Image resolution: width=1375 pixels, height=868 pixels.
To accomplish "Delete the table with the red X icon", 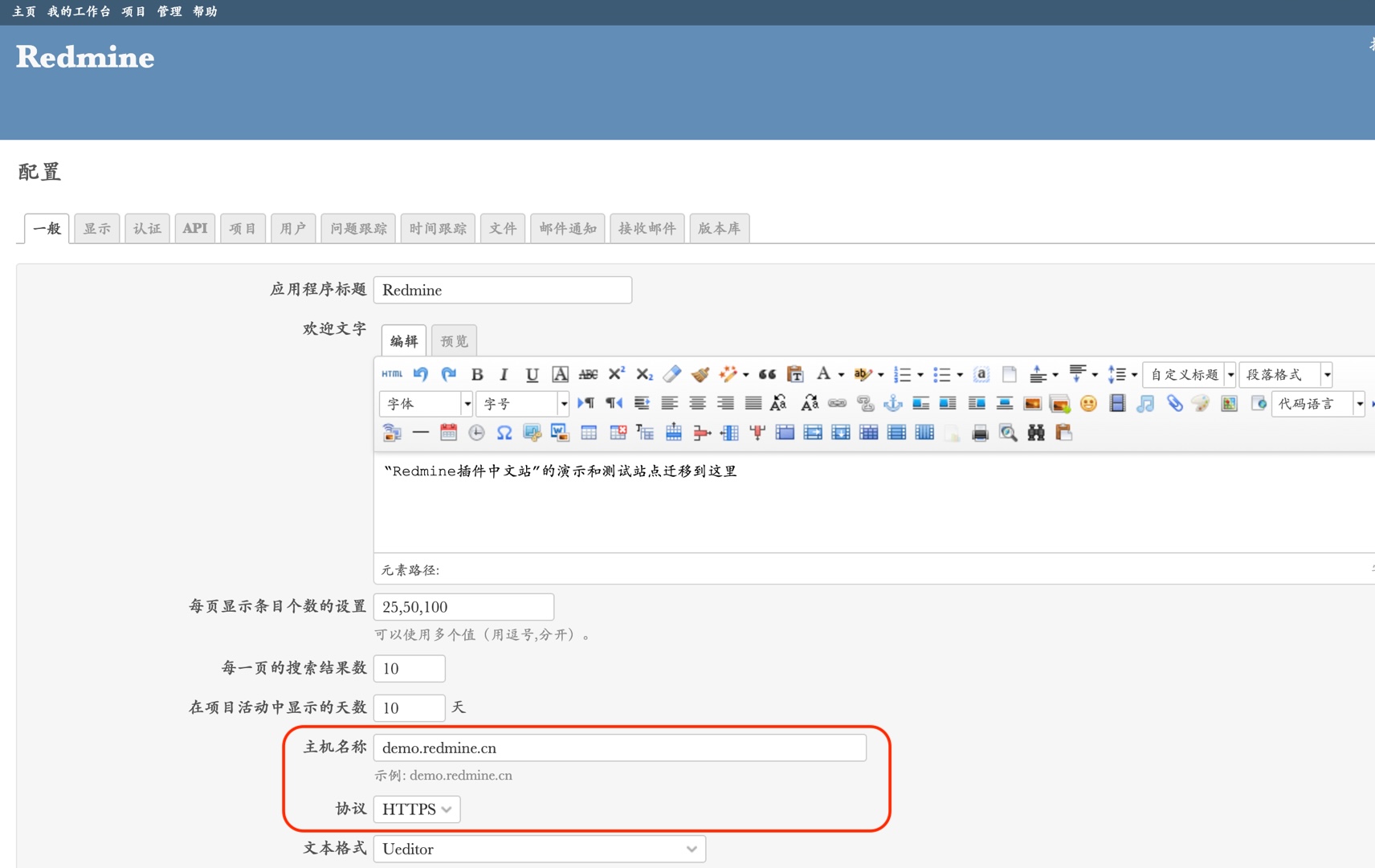I will (x=618, y=433).
